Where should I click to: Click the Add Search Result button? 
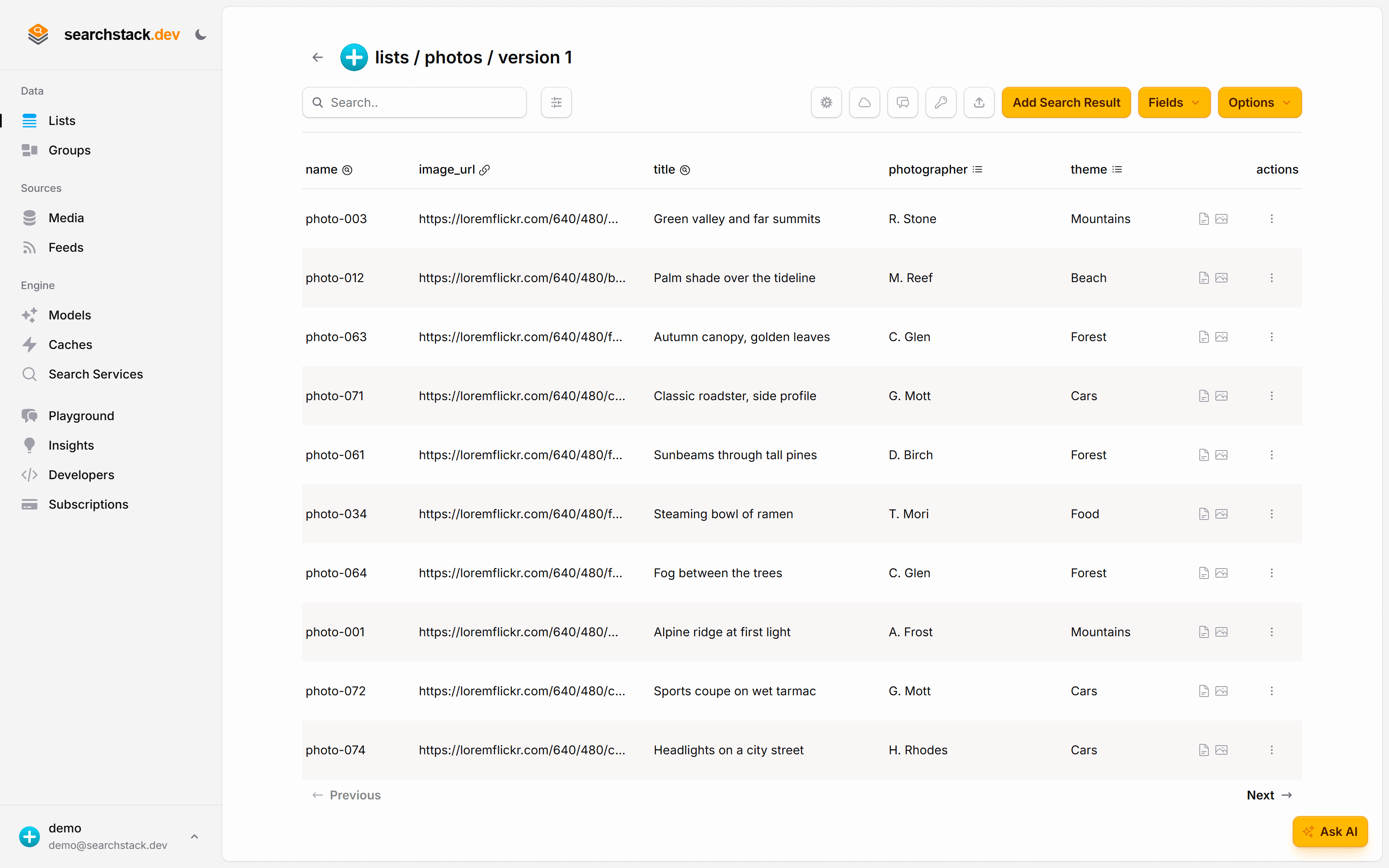click(1066, 103)
